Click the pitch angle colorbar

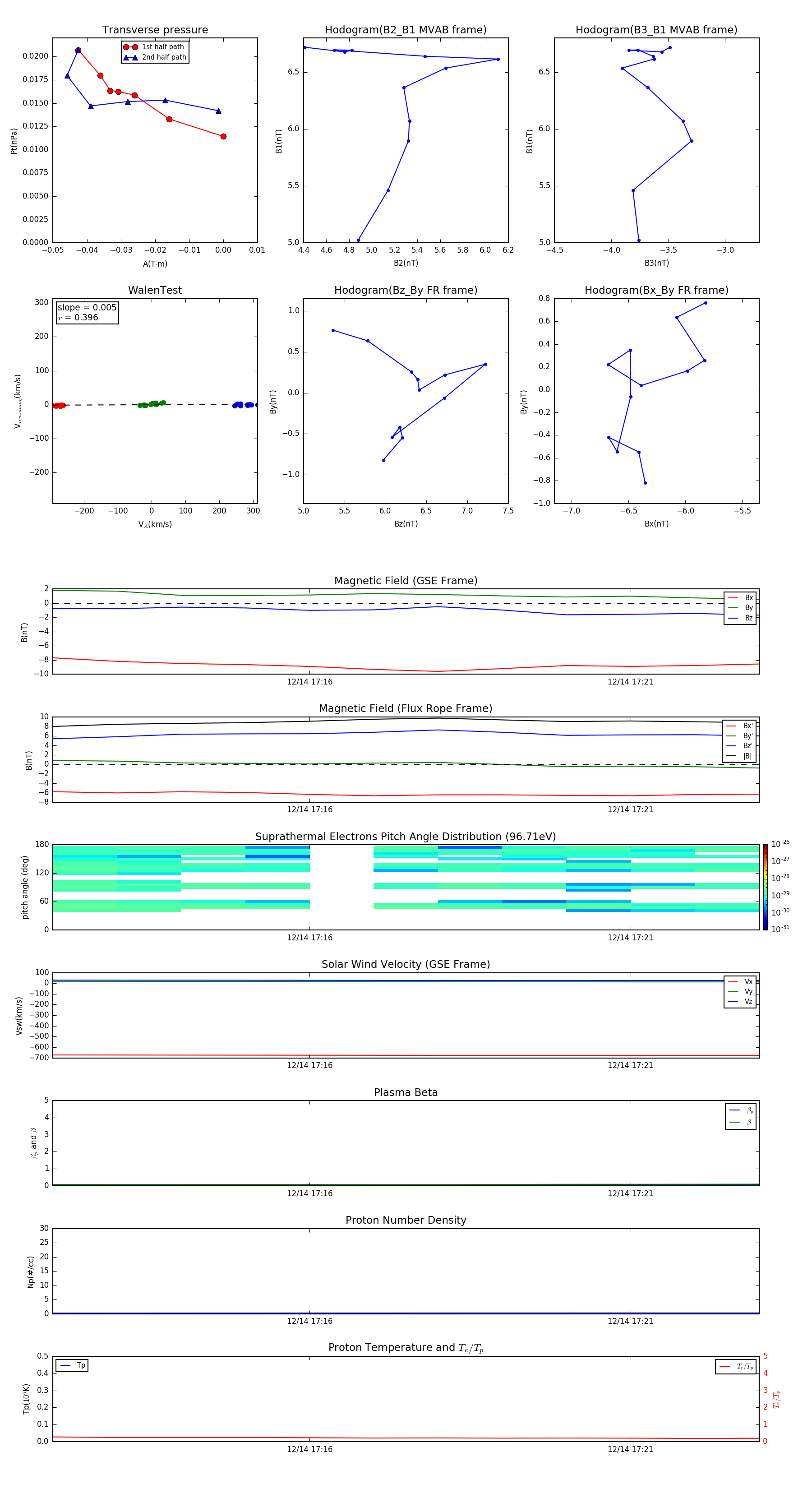765,887
